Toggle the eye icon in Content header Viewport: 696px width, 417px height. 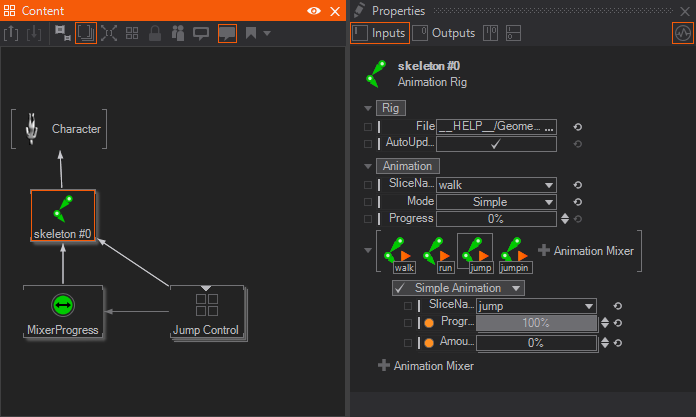(x=314, y=10)
